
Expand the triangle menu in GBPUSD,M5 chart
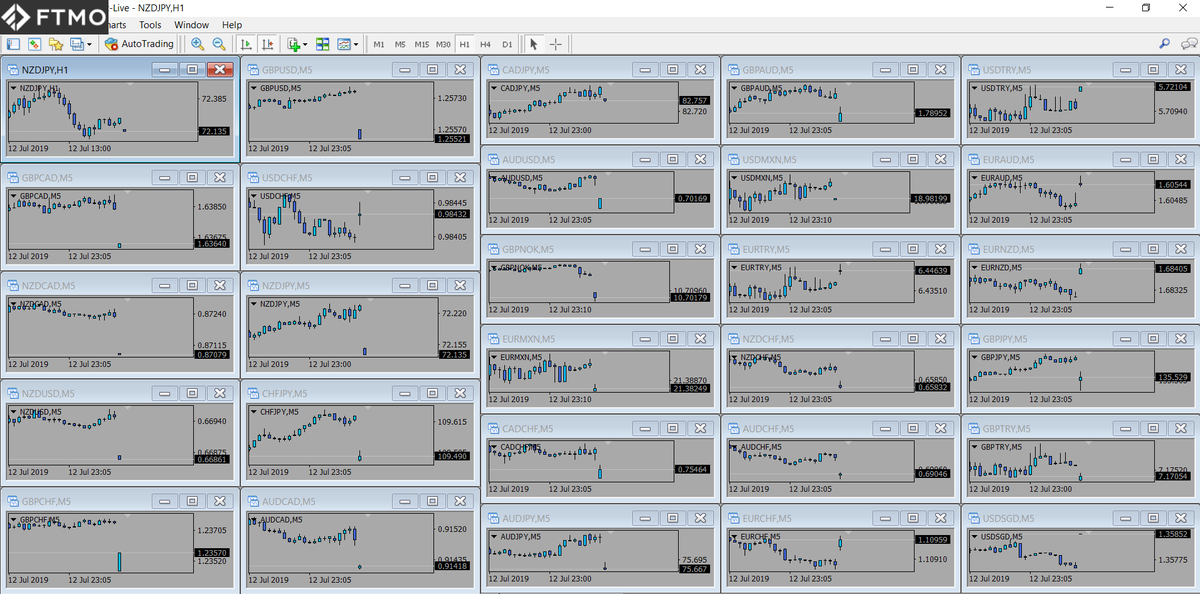(x=254, y=88)
